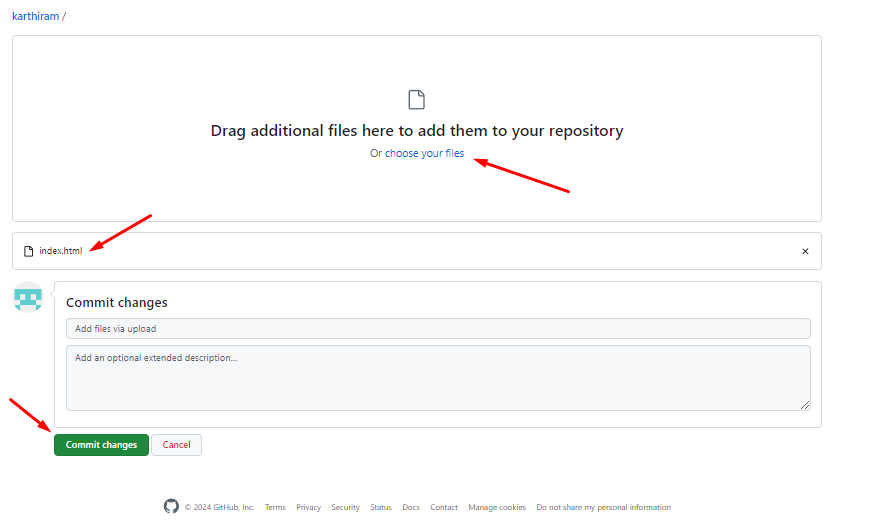894x532 pixels.
Task: Click the file icon in the drop zone
Action: [x=417, y=99]
